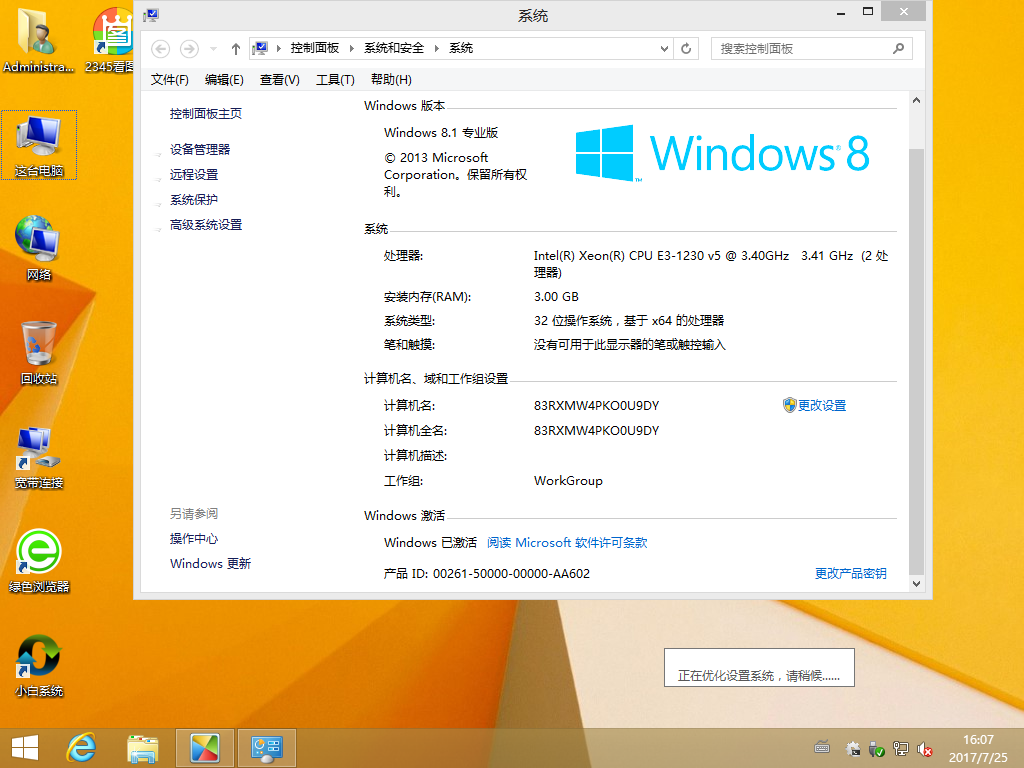Open the 绿色浏览器 desktop shortcut

pyautogui.click(x=39, y=559)
